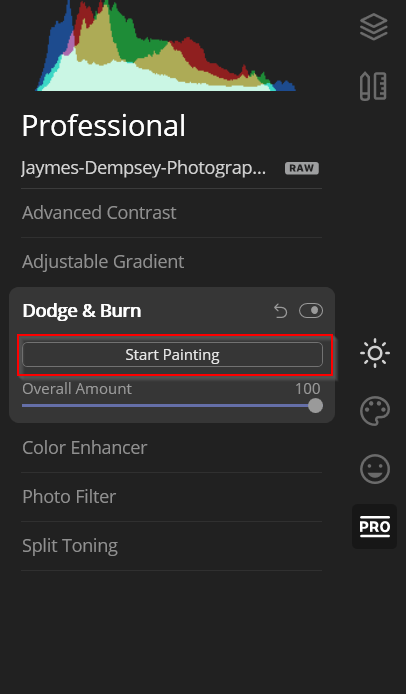The width and height of the screenshot is (406, 694).
Task: Switch to Portrait face icon
Action: point(375,469)
